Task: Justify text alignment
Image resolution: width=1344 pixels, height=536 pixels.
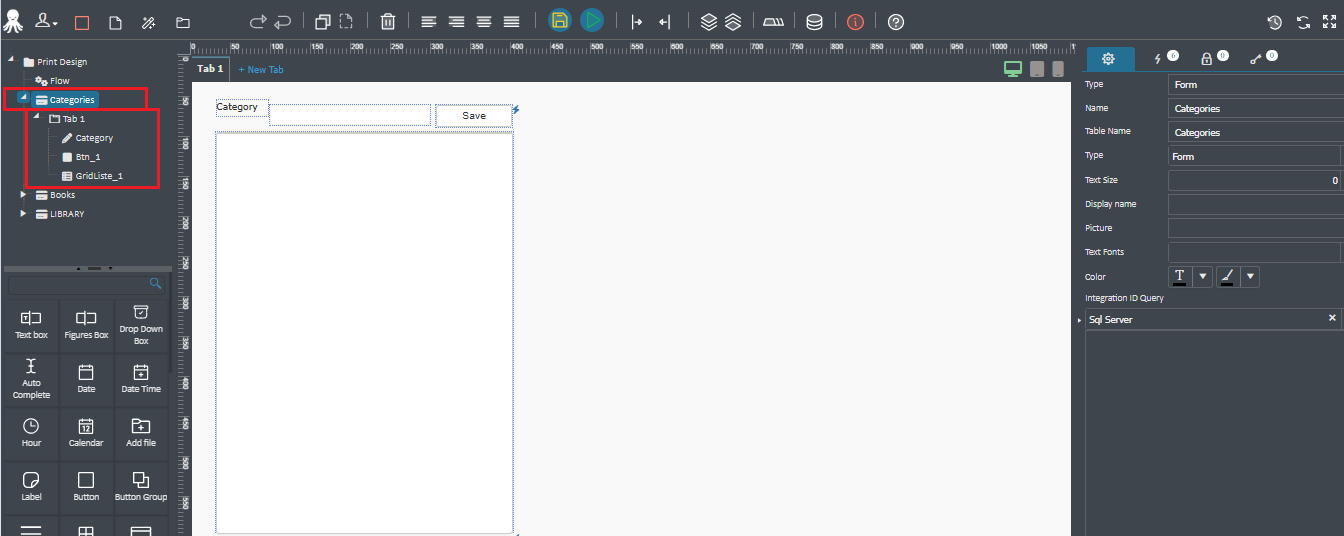Action: tap(511, 21)
